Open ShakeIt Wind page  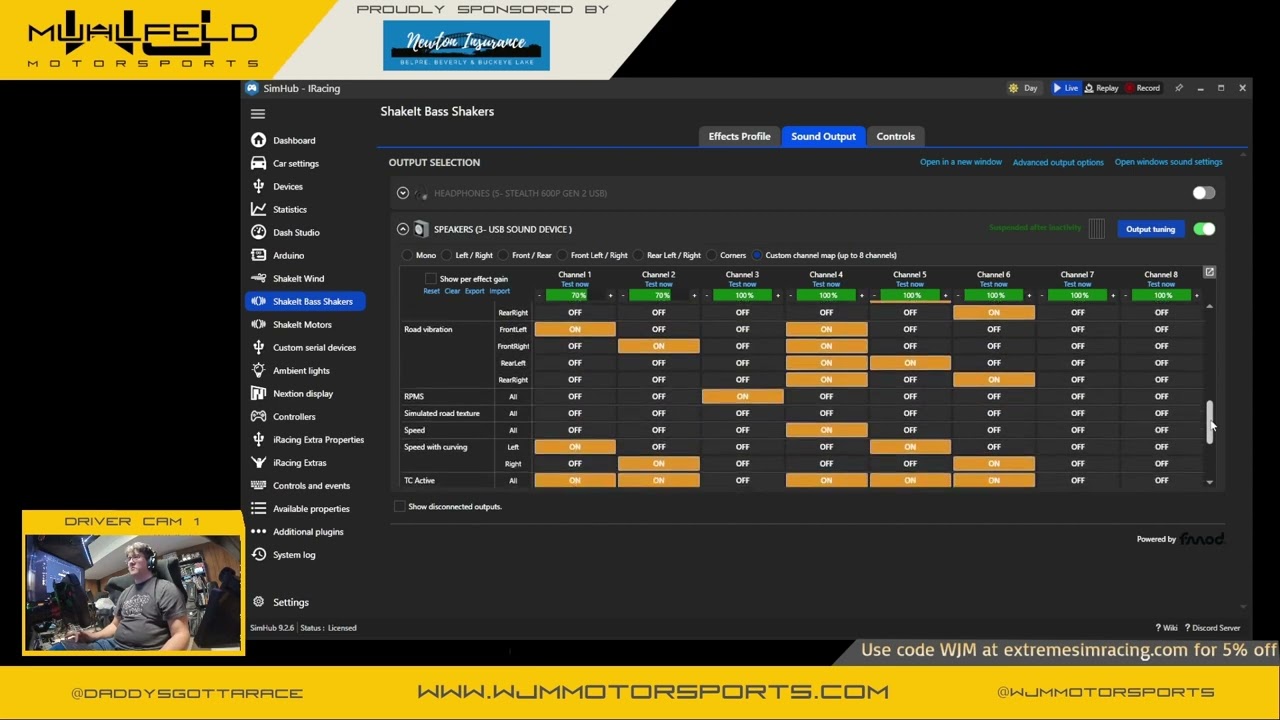point(298,279)
